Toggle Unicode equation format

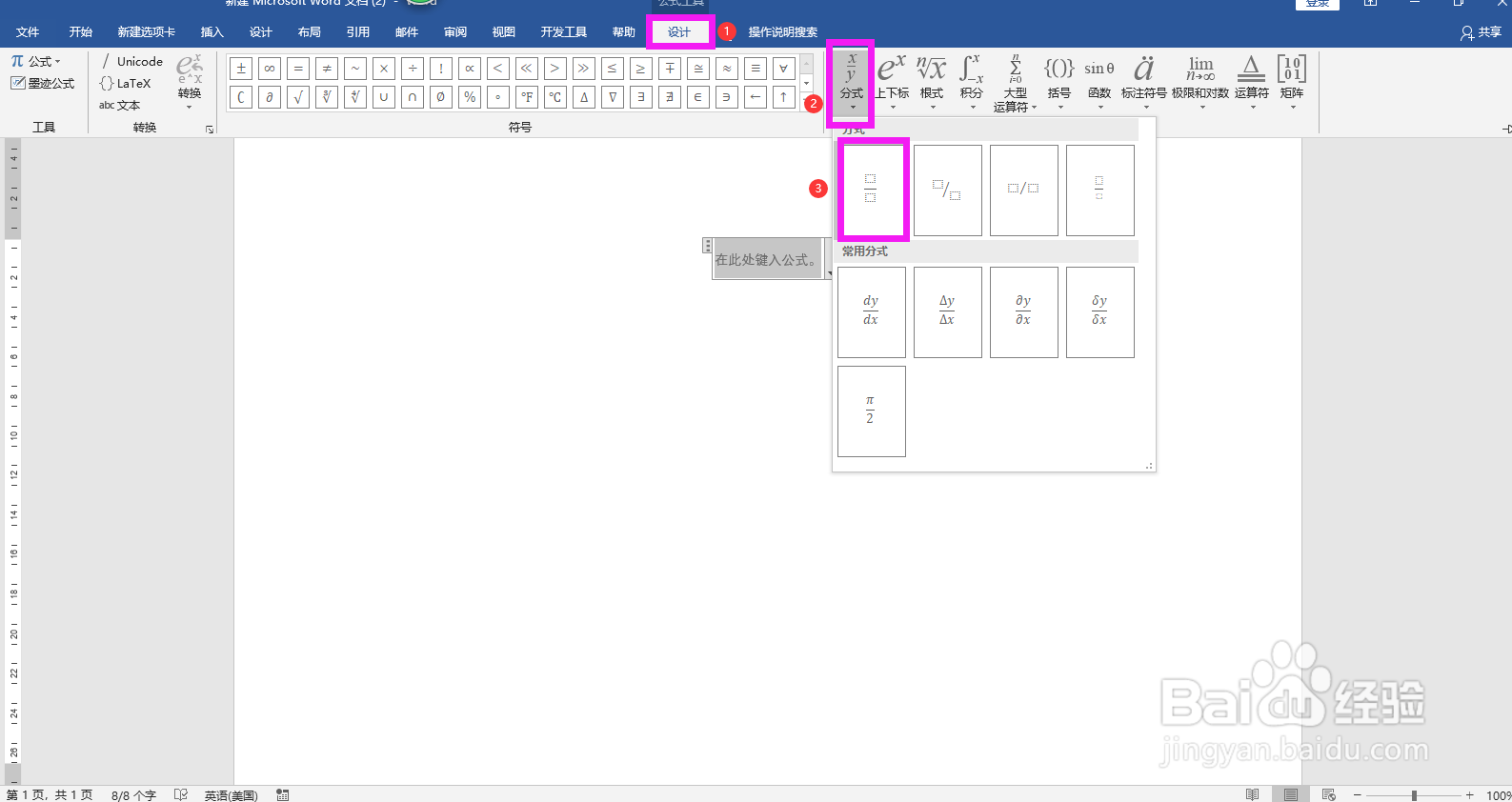click(x=131, y=61)
